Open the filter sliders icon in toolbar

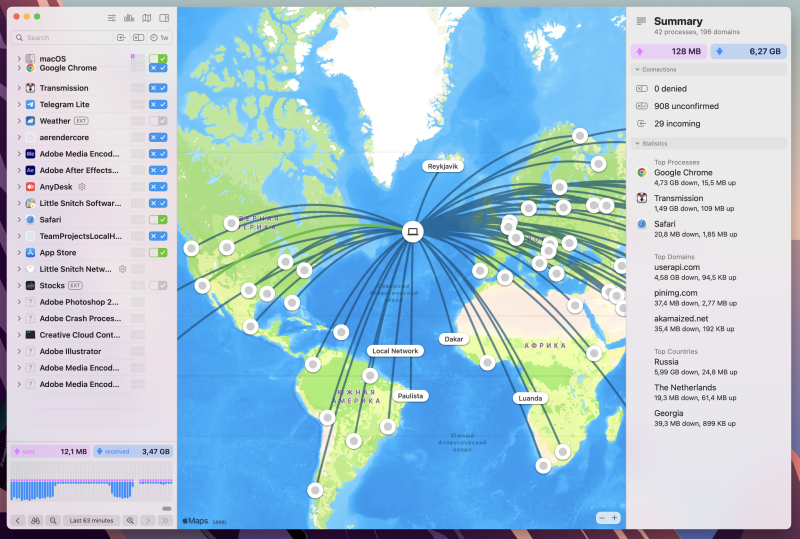point(112,18)
